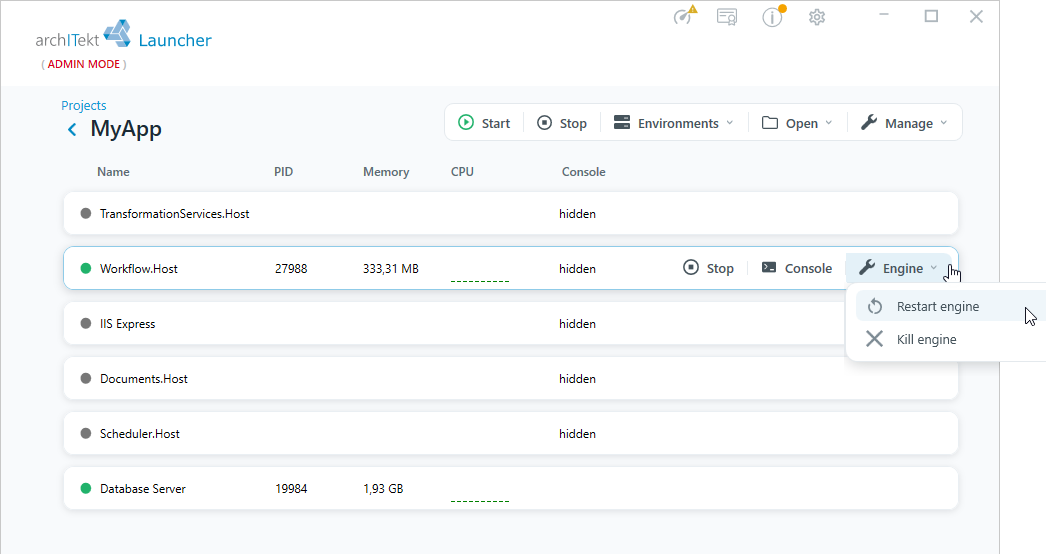Open the settings gear icon
This screenshot has width=1046, height=554.
click(x=817, y=17)
